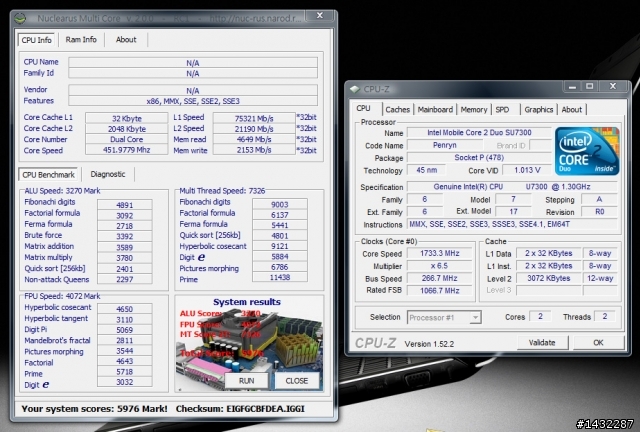640x432 pixels.
Task: Click the Level 2 cache 12-way value
Action: pyautogui.click(x=600, y=278)
